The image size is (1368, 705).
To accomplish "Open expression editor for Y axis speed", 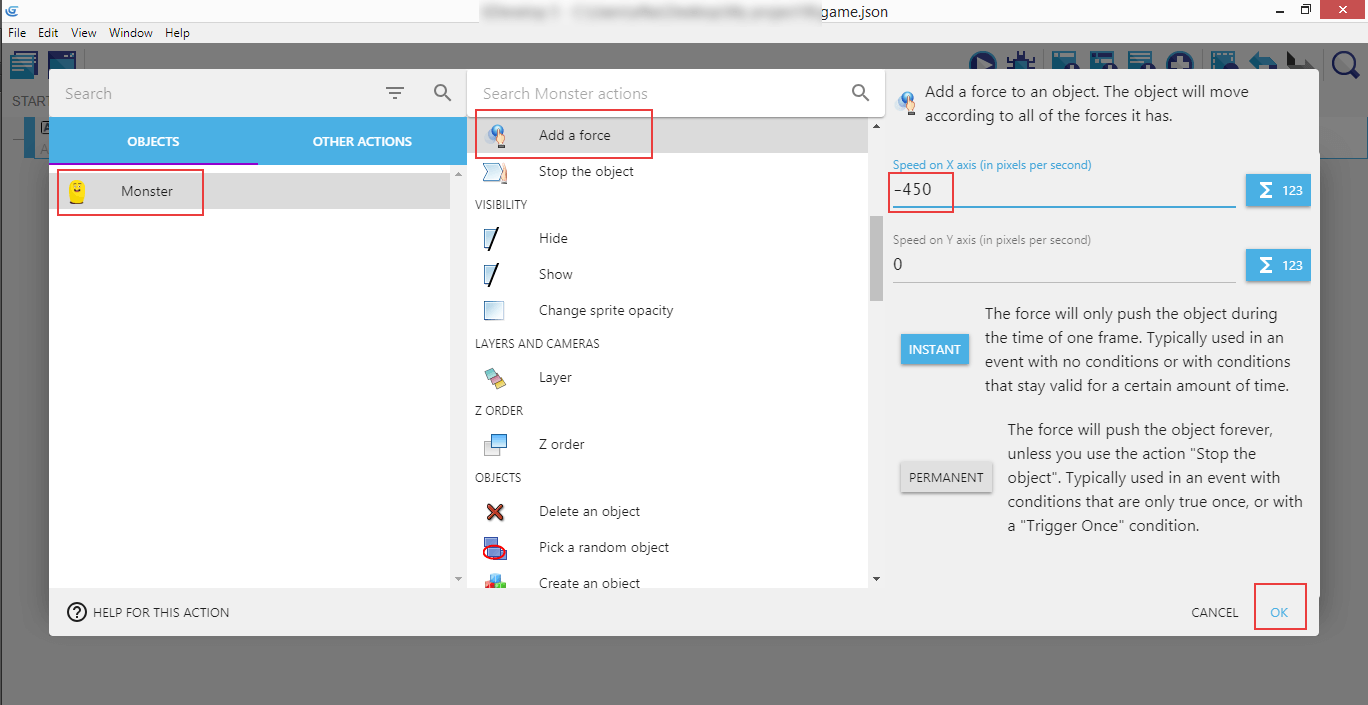I will coord(1277,265).
